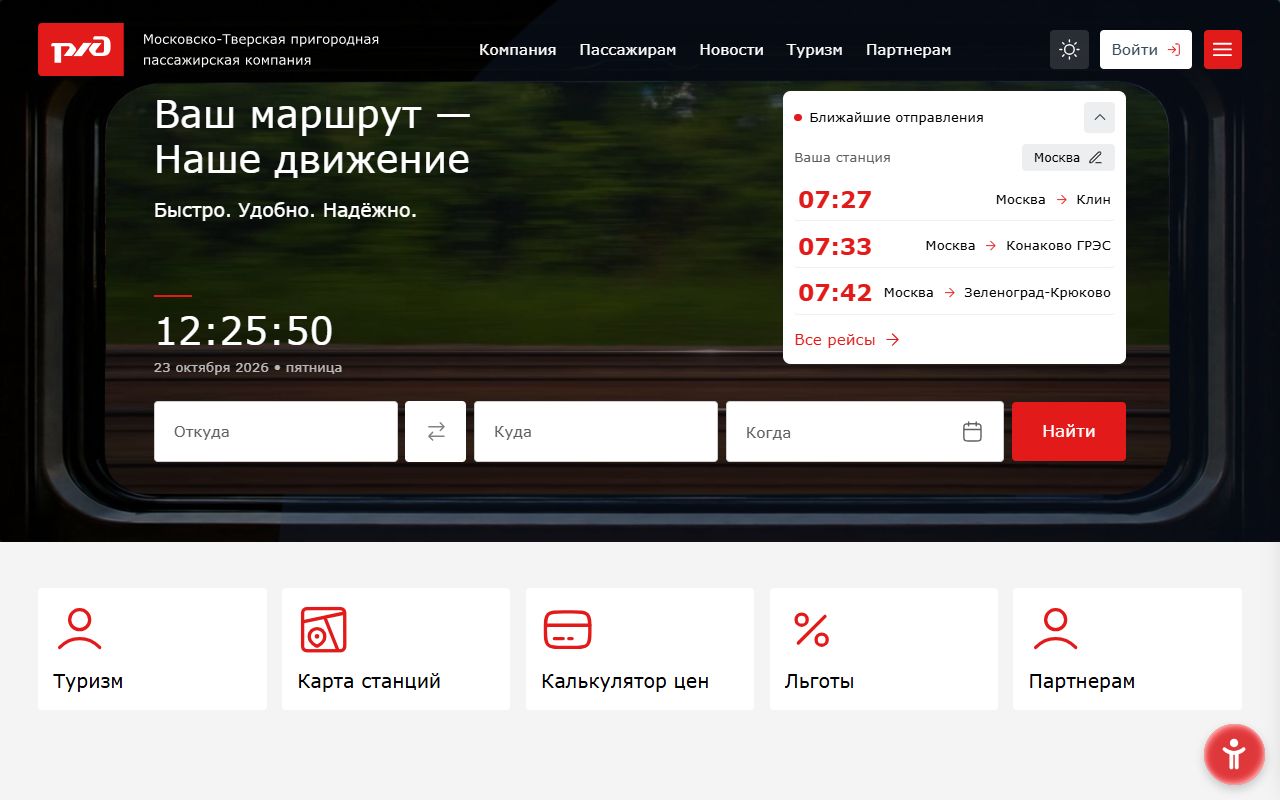Open the Партнерам navigation item

(908, 50)
